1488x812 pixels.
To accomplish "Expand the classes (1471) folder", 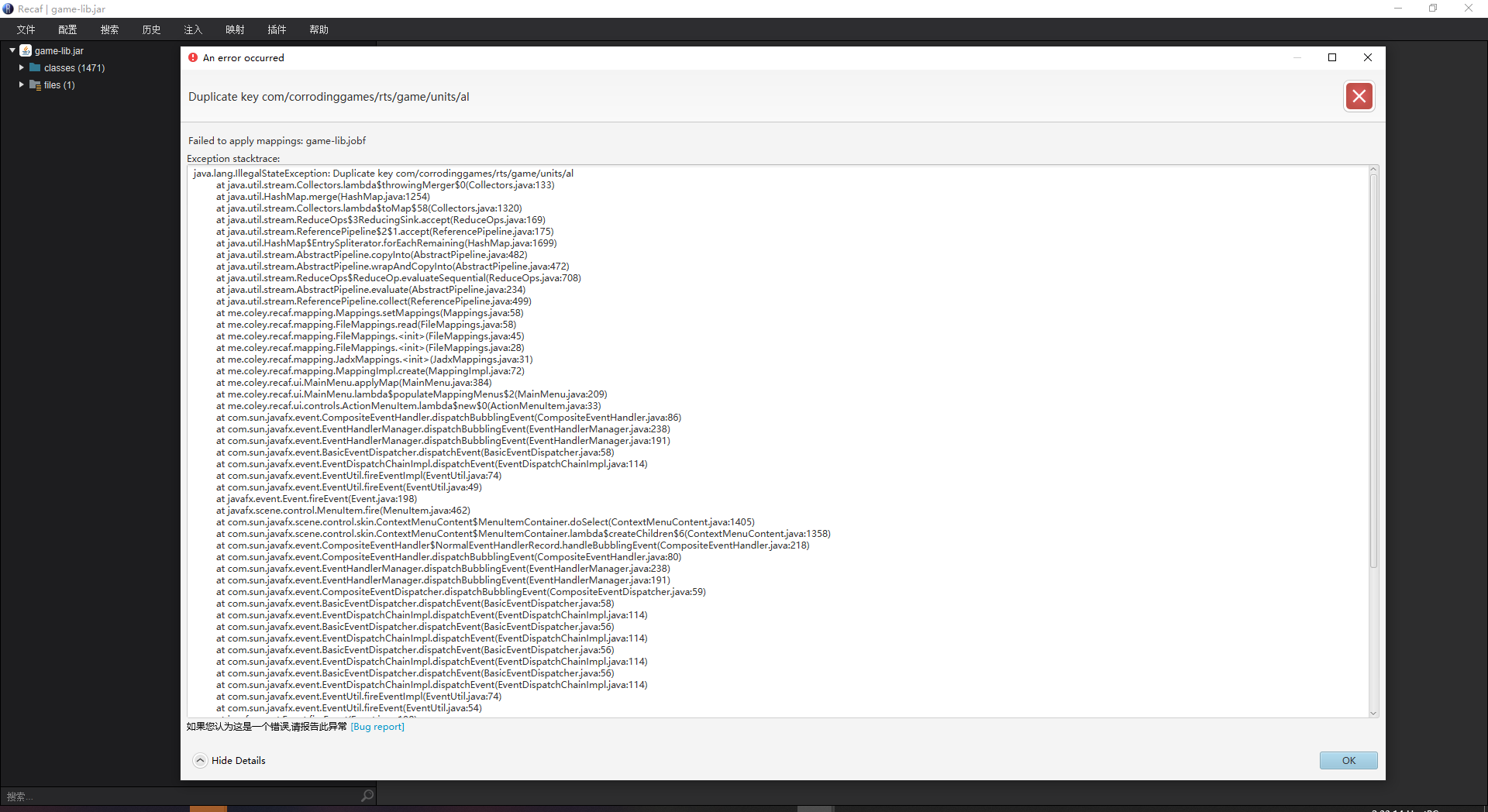I will coord(22,67).
